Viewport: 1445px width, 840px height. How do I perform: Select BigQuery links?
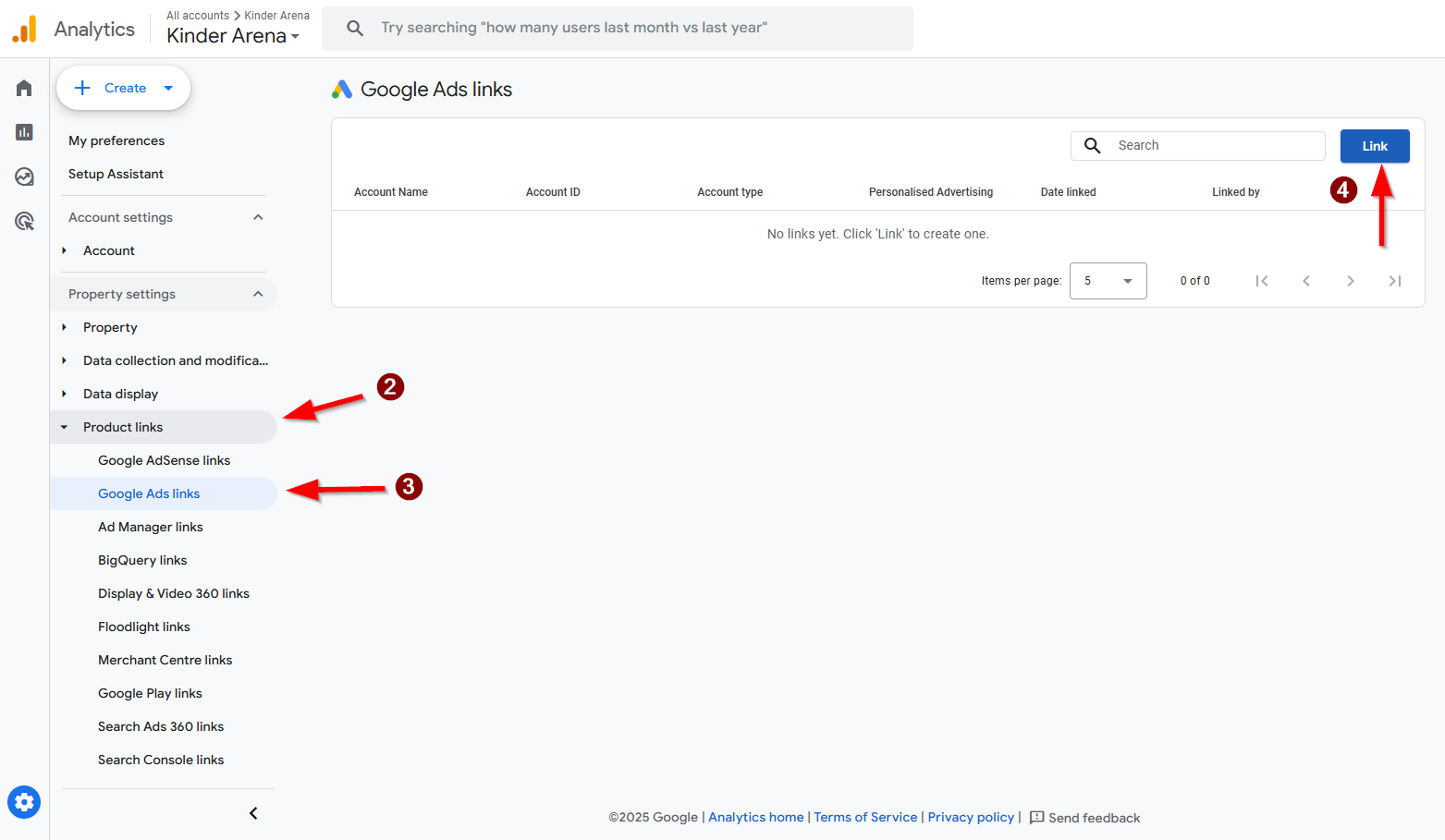coord(142,560)
